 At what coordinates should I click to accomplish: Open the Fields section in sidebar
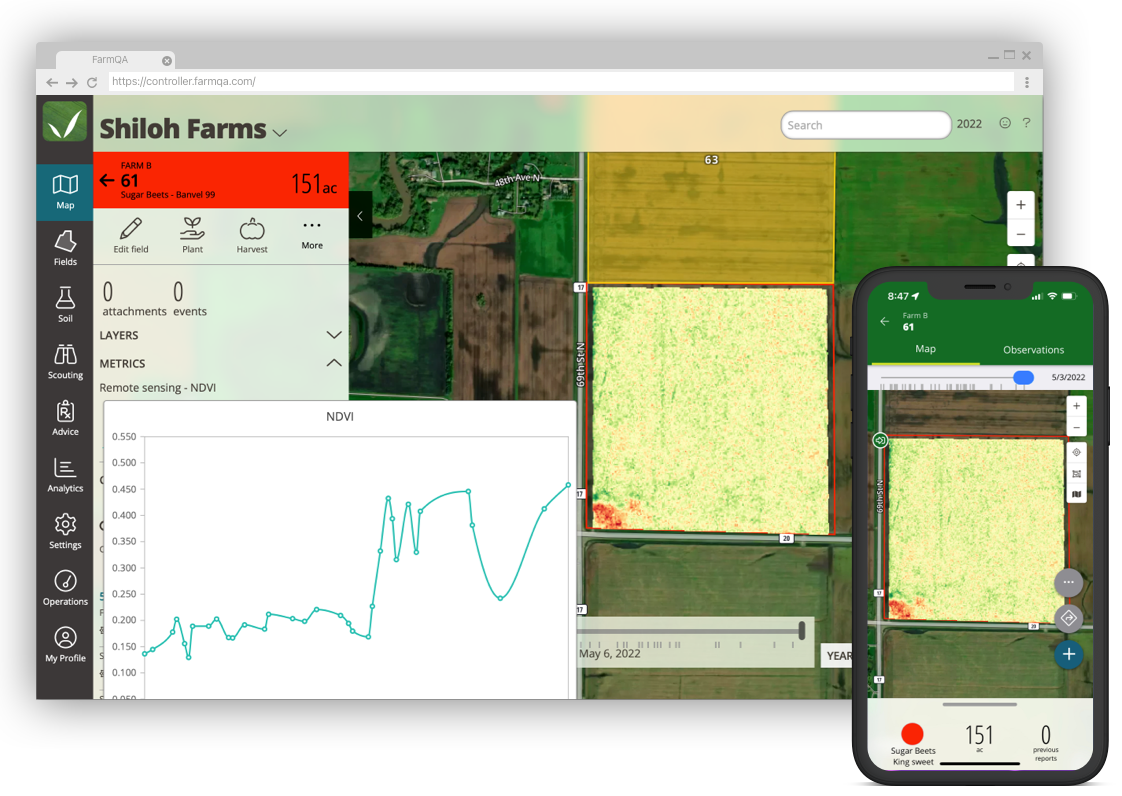pyautogui.click(x=65, y=248)
